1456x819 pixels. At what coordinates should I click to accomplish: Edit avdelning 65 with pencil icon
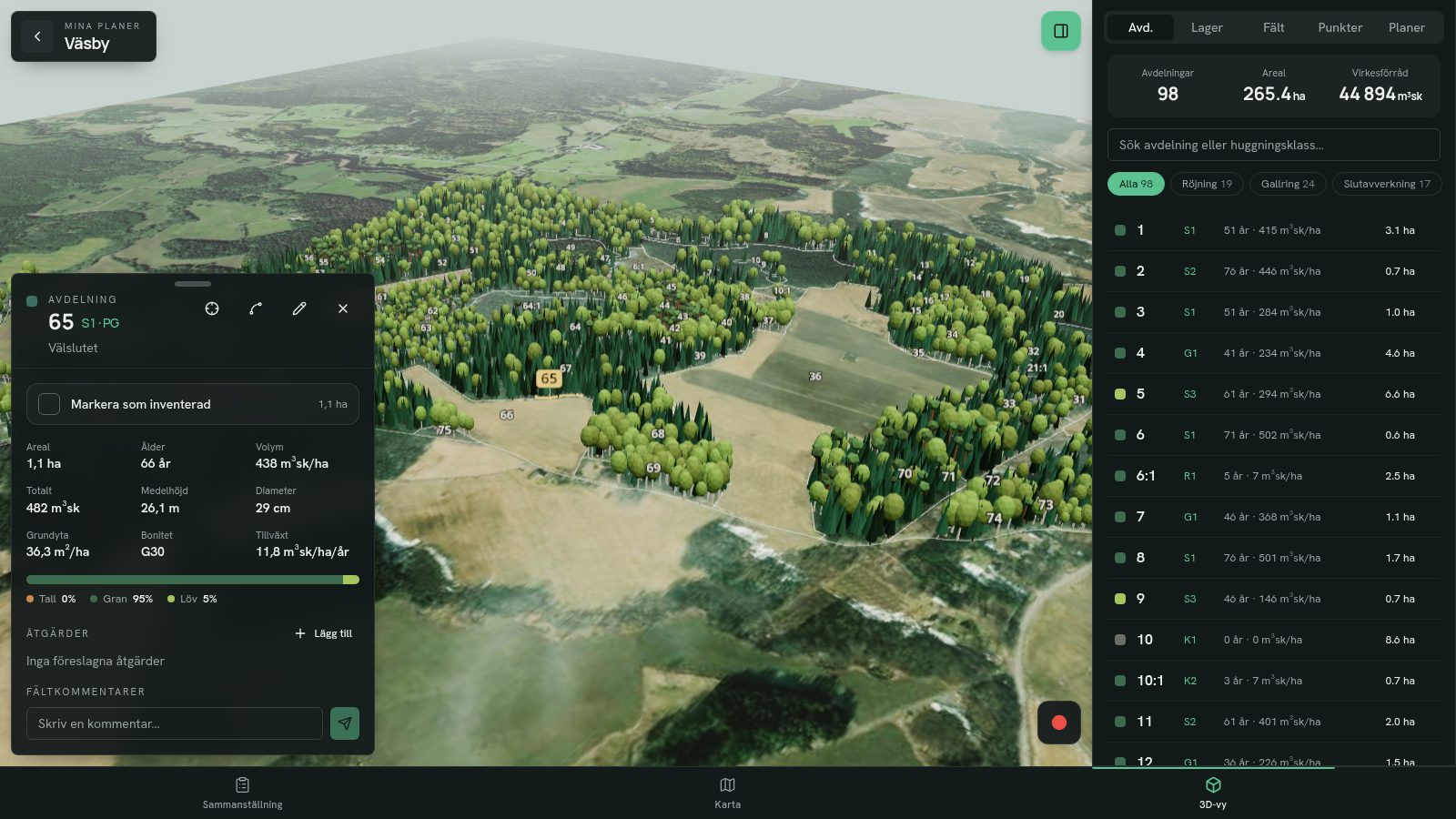(x=299, y=308)
